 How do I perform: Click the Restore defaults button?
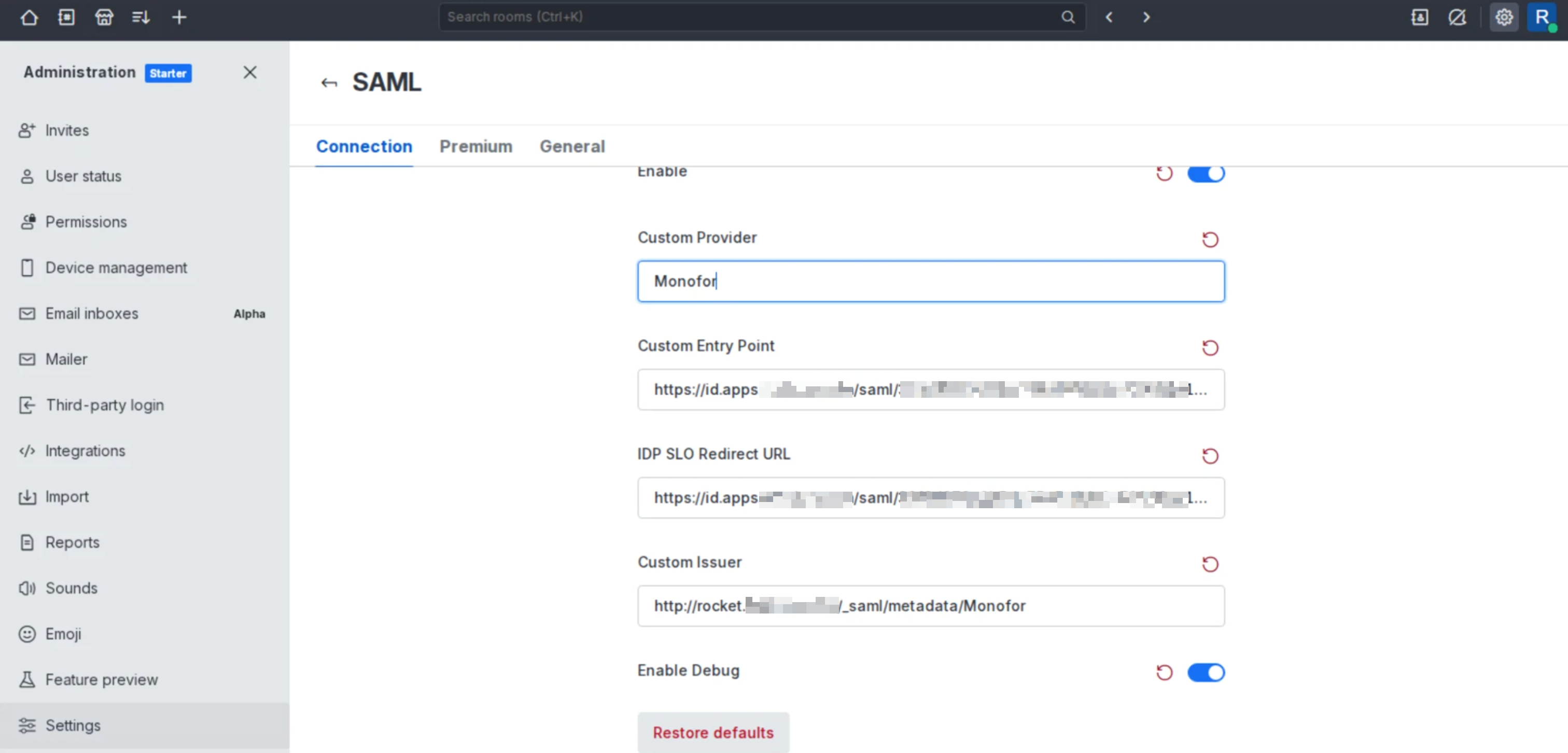tap(713, 732)
